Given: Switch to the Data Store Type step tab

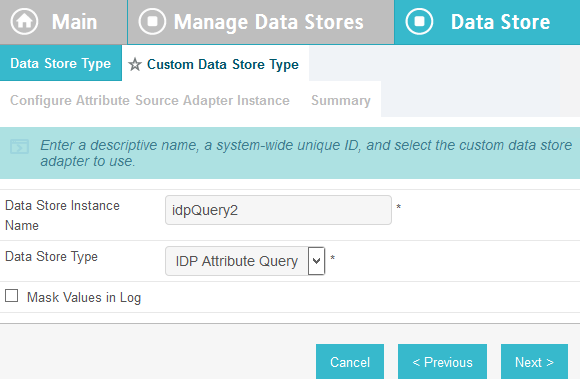Looking at the screenshot, I should click(61, 63).
